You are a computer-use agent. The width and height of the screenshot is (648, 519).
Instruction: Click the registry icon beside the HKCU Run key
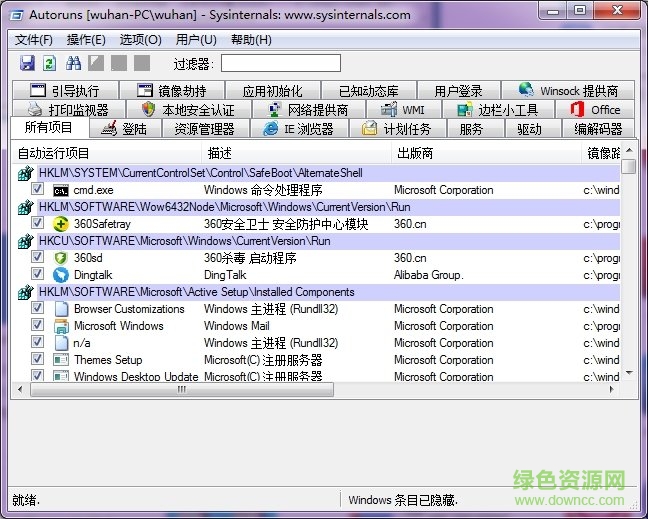click(x=25, y=241)
